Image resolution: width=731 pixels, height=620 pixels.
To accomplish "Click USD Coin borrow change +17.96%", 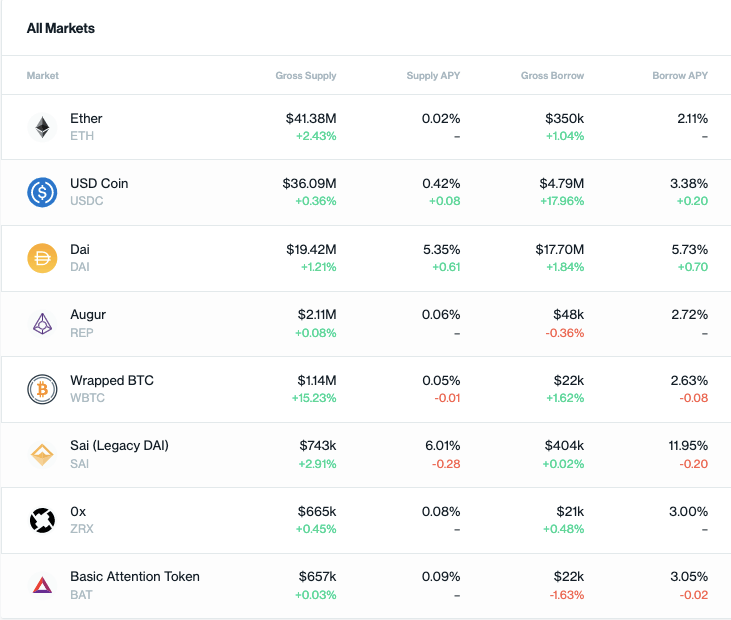I will point(562,201).
